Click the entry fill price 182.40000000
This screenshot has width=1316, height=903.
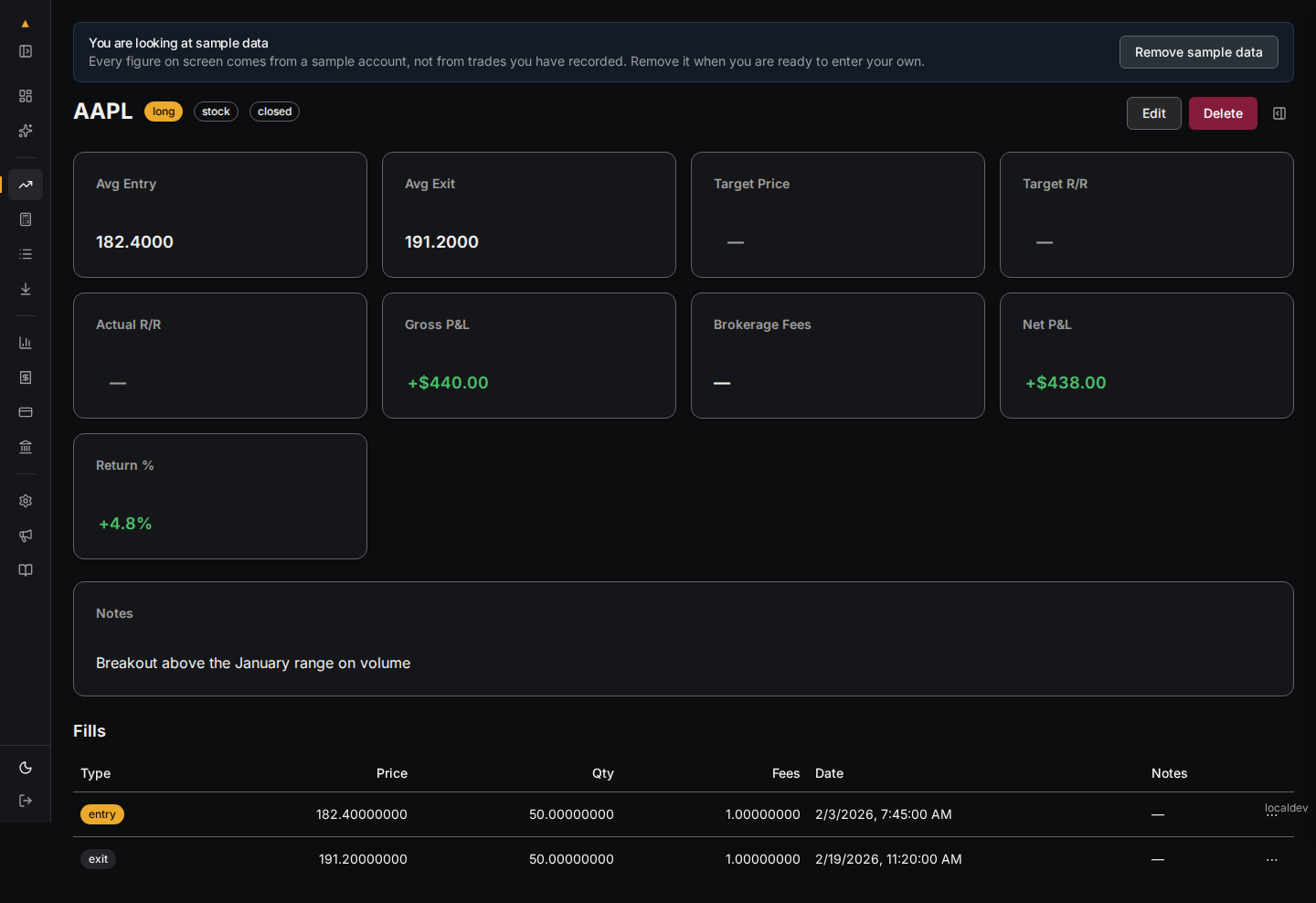(362, 814)
